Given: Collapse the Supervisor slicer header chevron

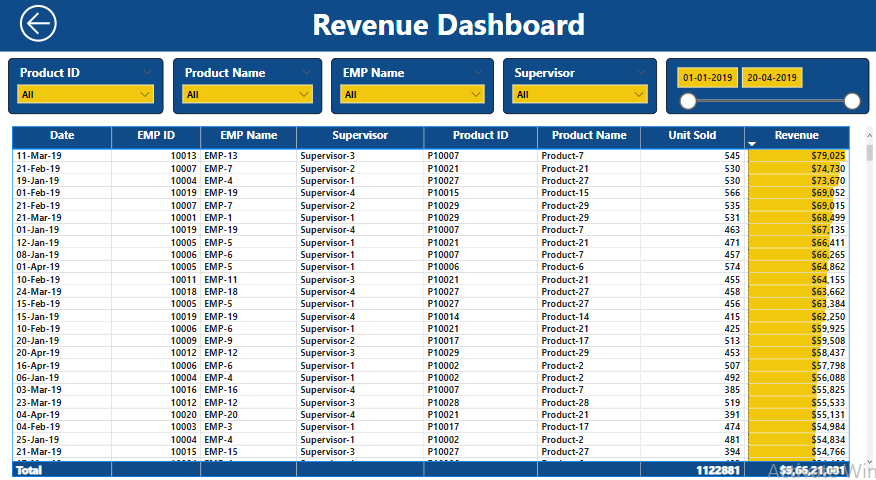Looking at the screenshot, I should click(x=641, y=72).
